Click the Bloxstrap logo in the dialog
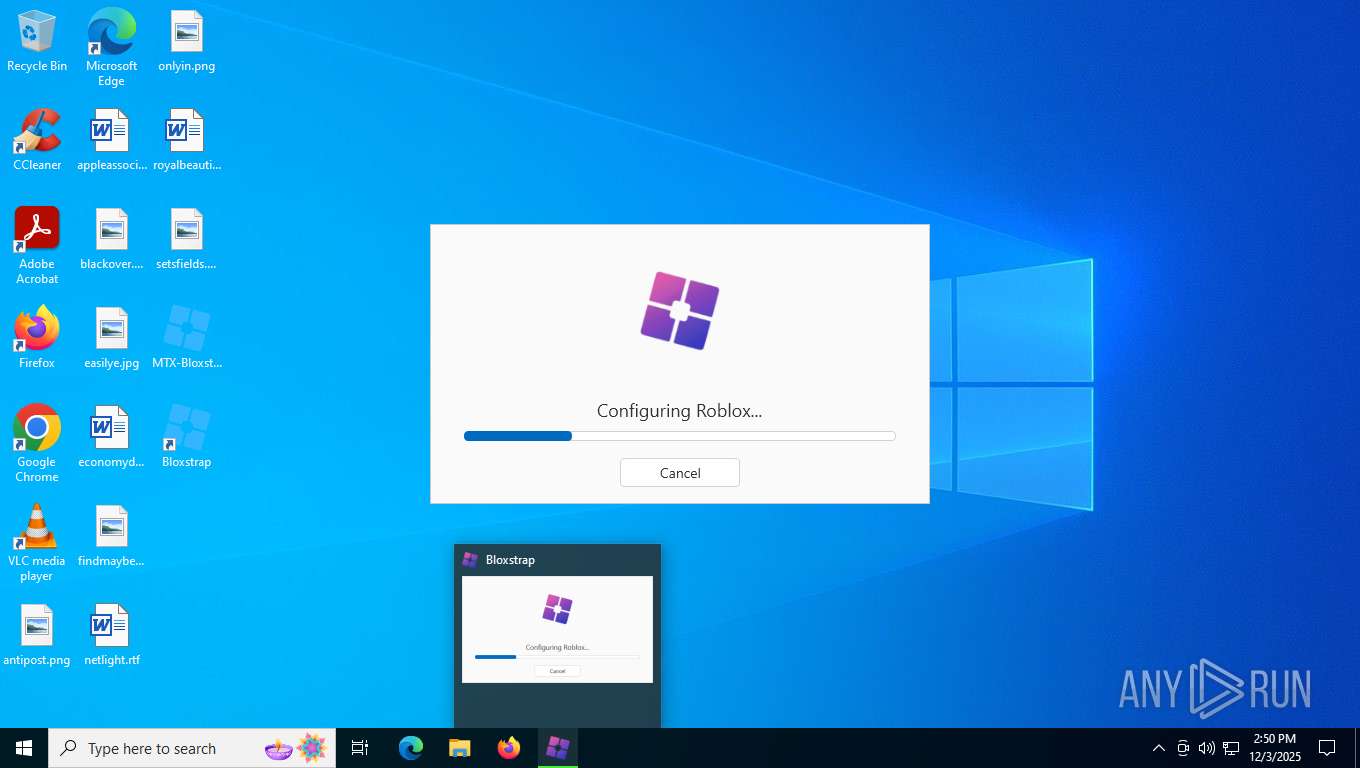Screen dimensions: 1360x768 pyautogui.click(x=680, y=311)
